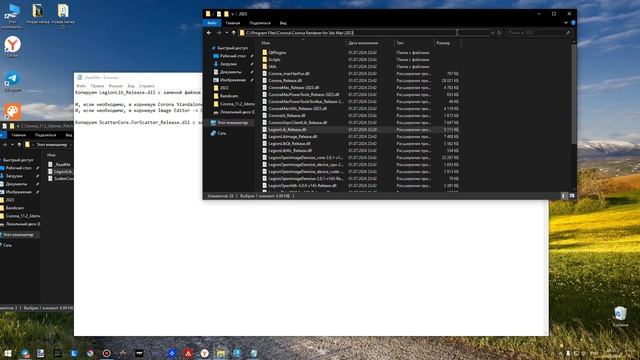Open Справка menu in Notepad
The width and height of the screenshot is (640, 360).
coord(146,86)
